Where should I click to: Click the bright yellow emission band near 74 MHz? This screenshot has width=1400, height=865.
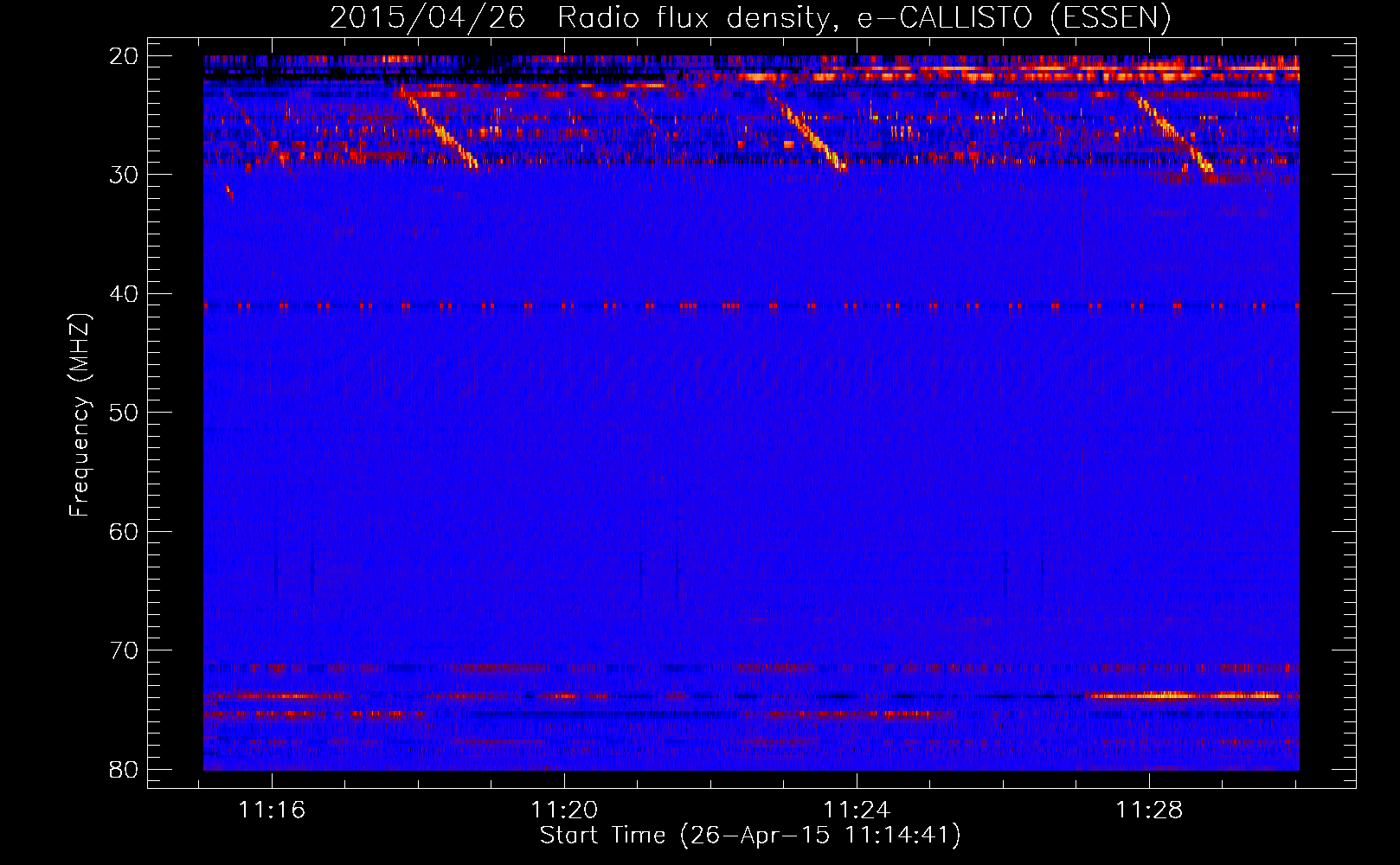pos(1185,695)
